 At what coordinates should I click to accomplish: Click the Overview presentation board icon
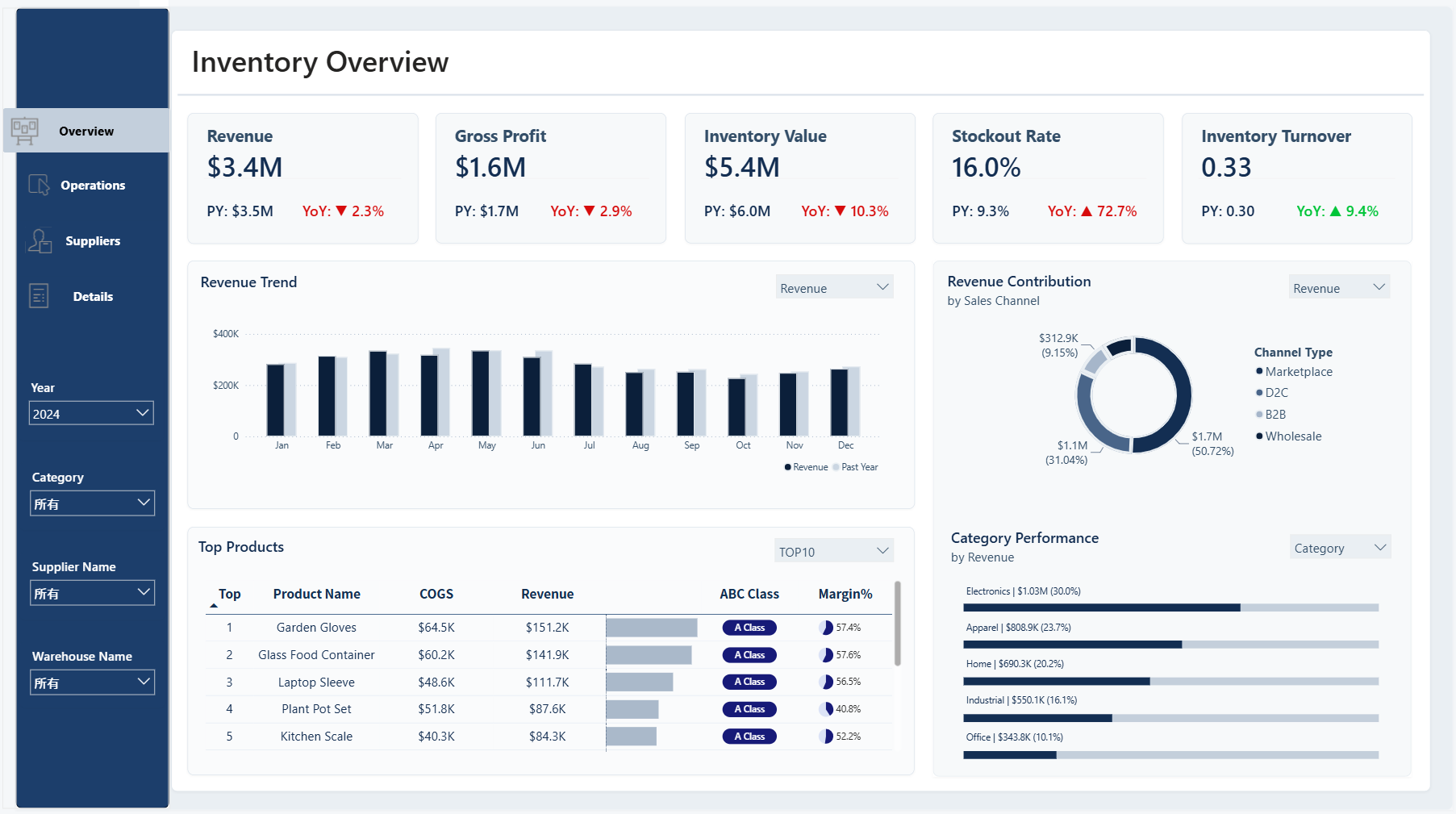tap(25, 131)
